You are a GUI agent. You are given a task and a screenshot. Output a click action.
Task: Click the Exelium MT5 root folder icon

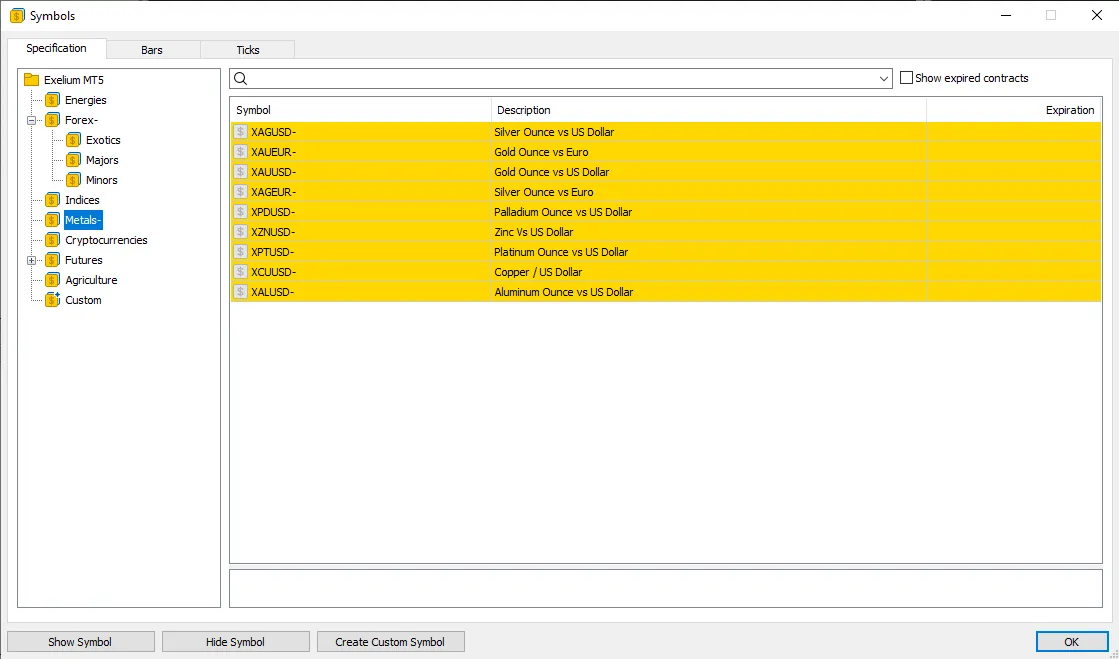click(x=31, y=80)
